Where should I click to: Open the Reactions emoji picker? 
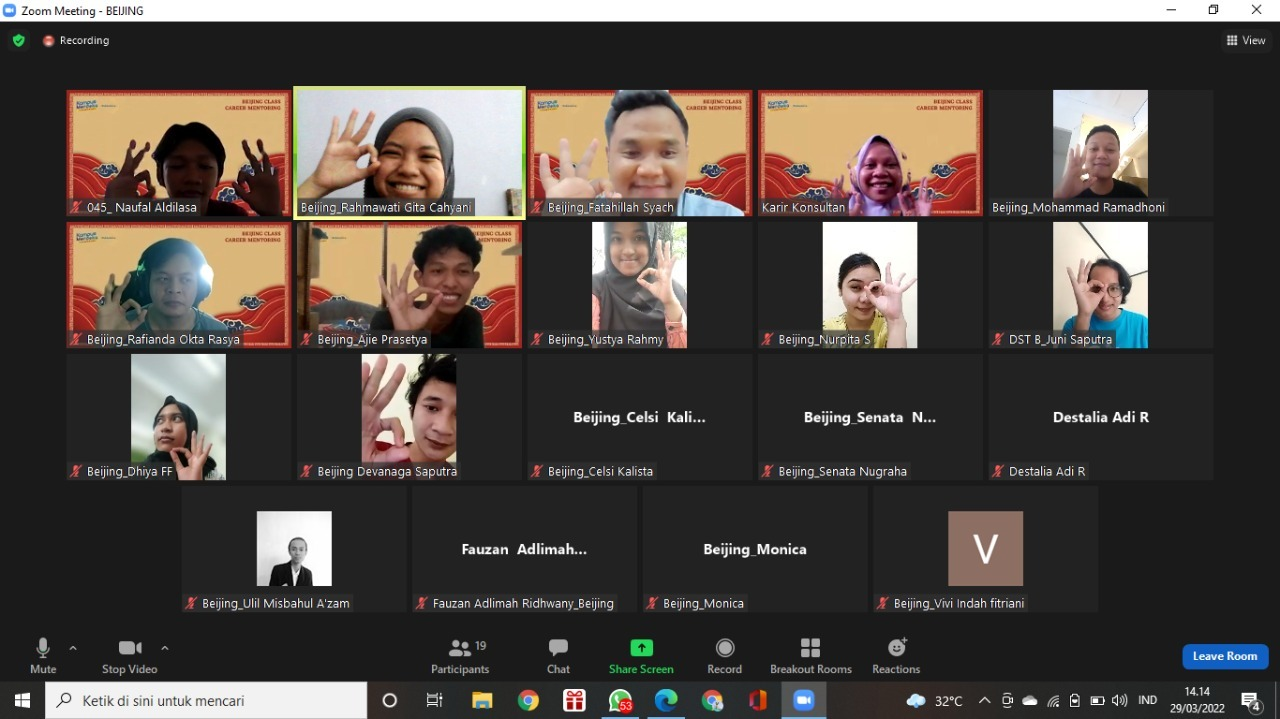pos(896,655)
